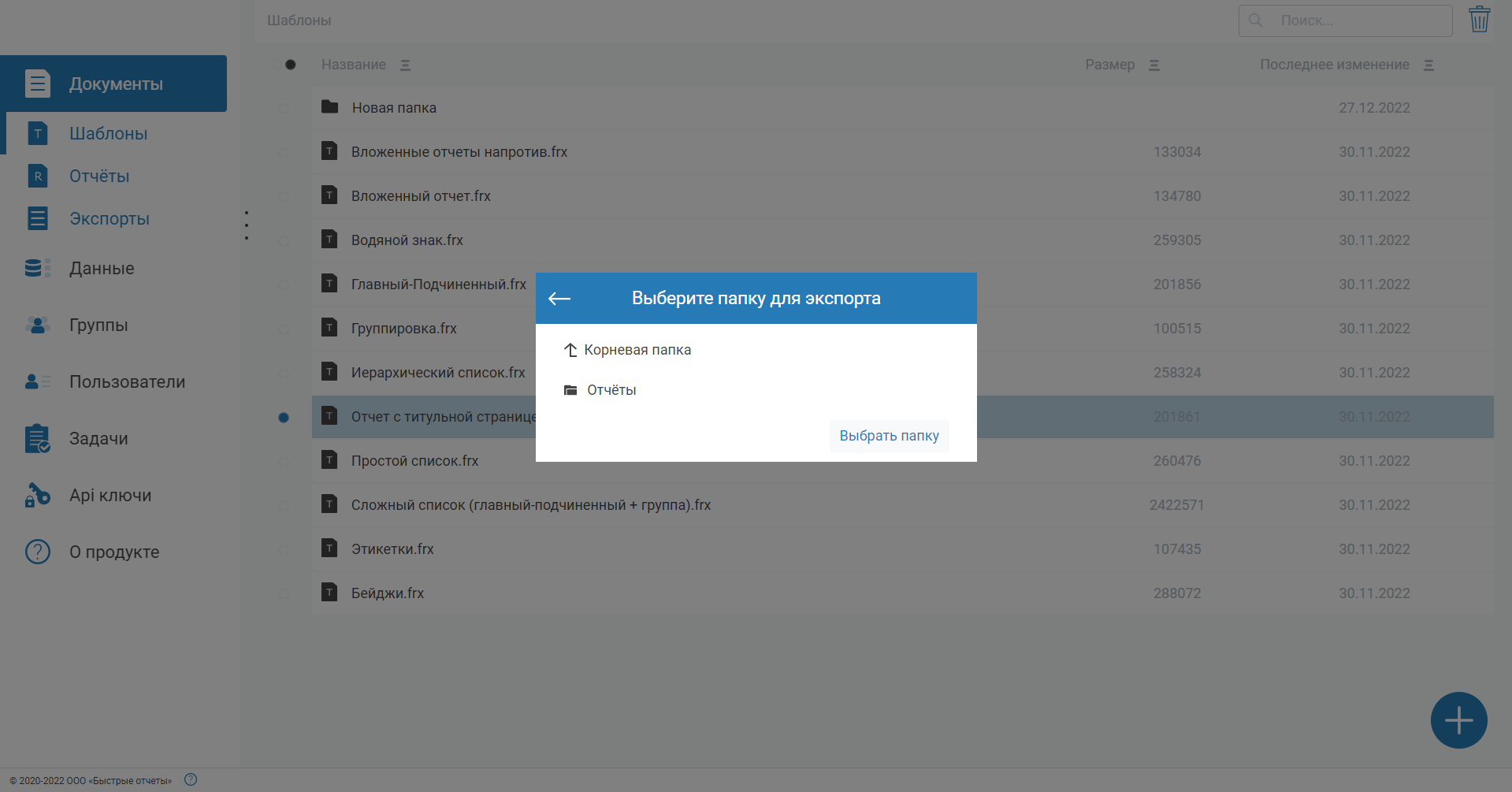The image size is (1512, 792).
Task: Open Последнее изменение column sort menu
Action: click(x=1428, y=65)
